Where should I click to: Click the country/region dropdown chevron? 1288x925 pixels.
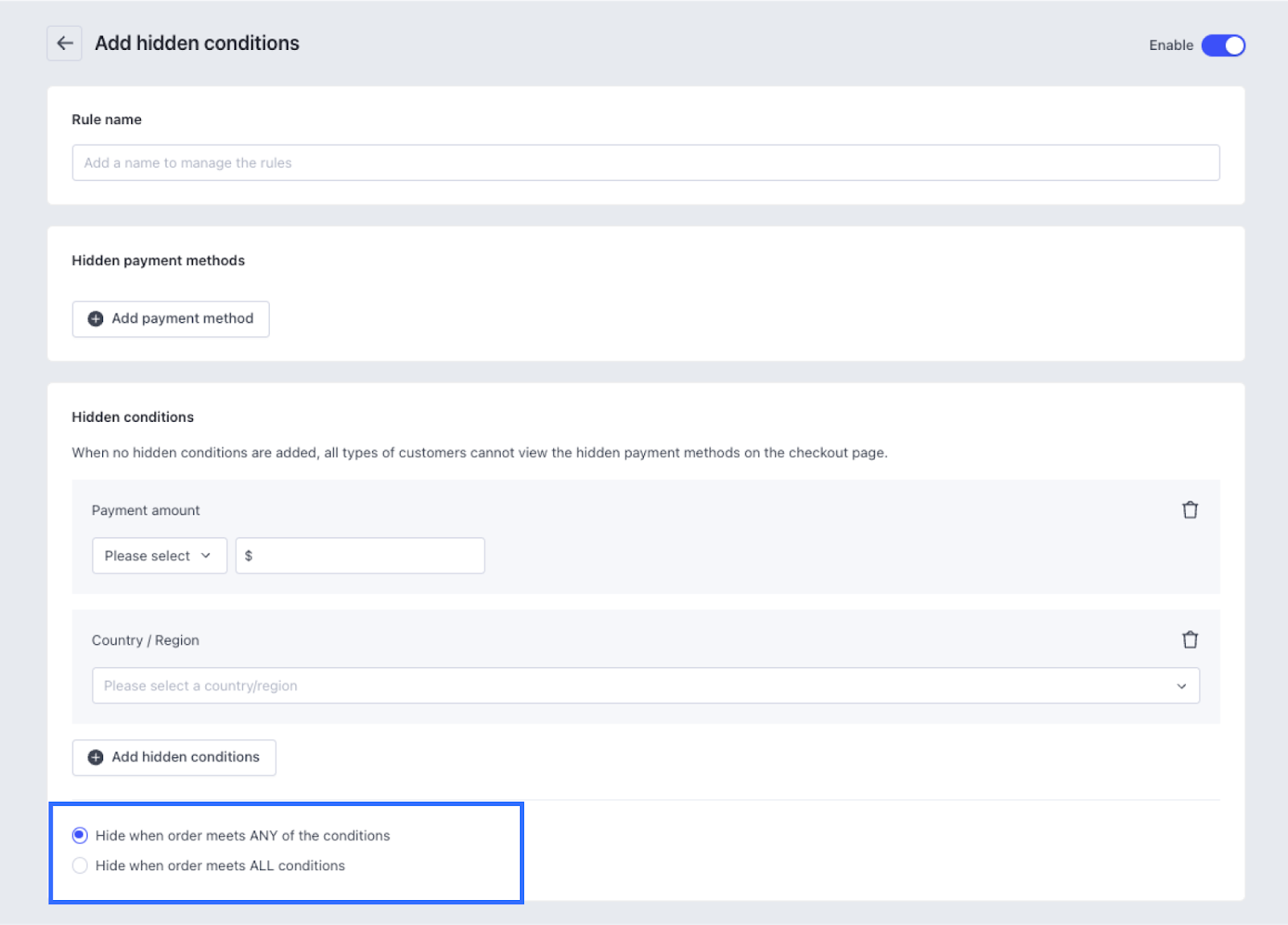(1181, 687)
